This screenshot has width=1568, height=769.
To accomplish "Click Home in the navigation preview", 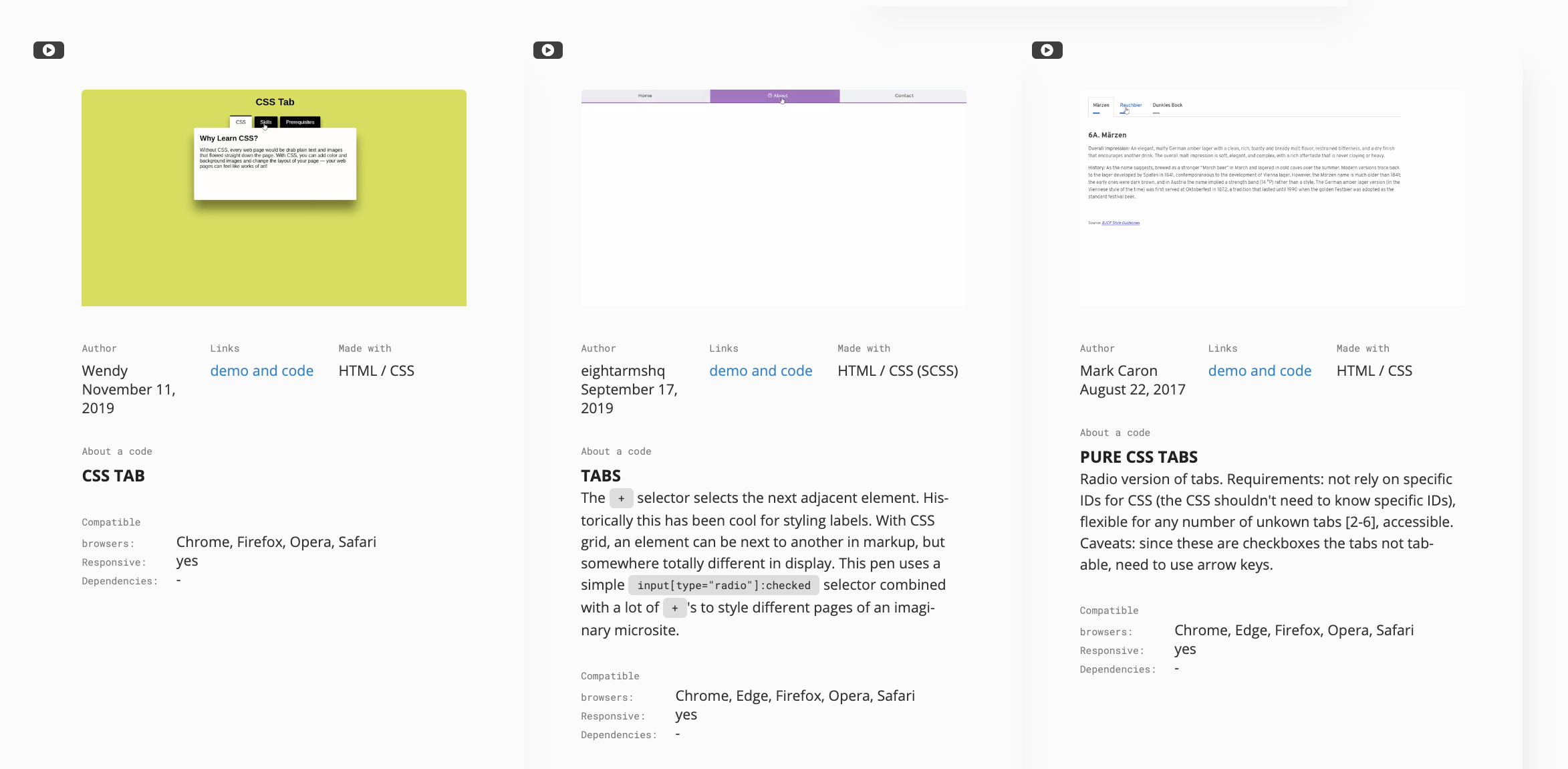I will tap(644, 95).
